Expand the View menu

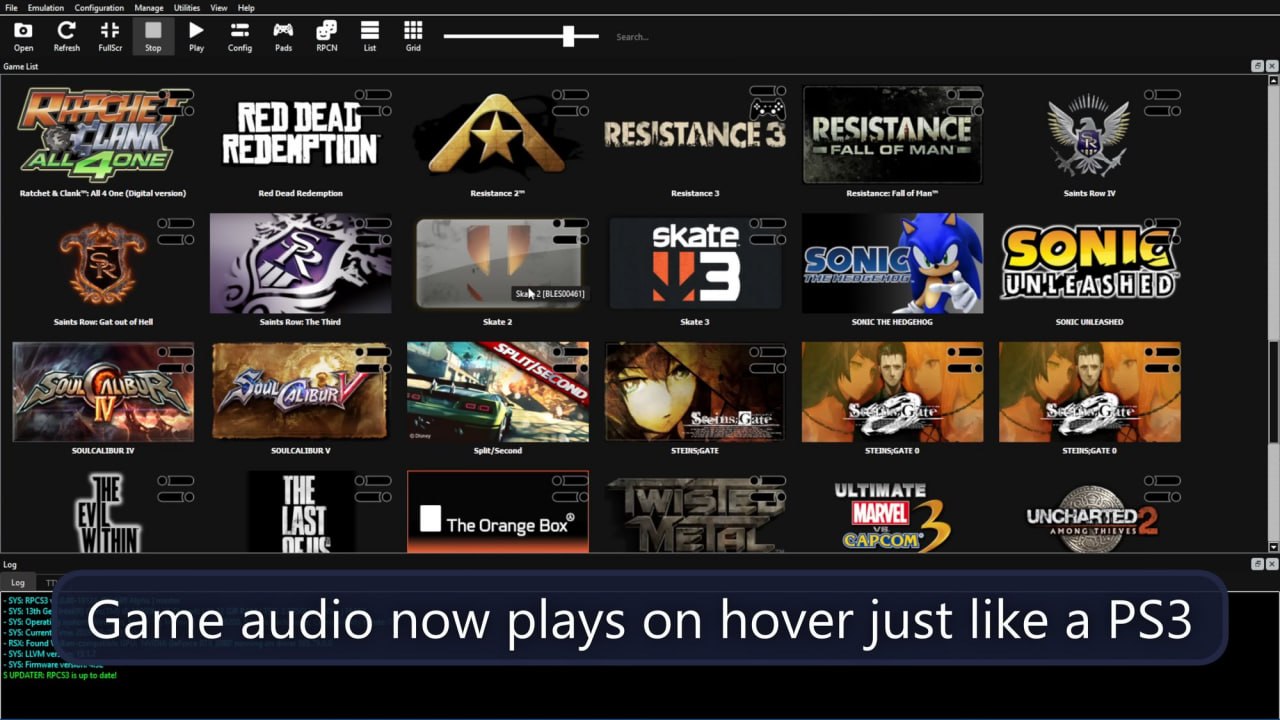point(218,8)
